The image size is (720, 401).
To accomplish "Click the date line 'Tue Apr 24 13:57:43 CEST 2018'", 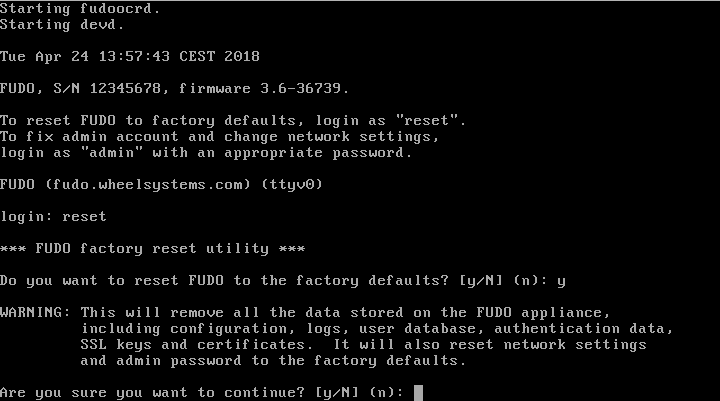I will coord(130,56).
